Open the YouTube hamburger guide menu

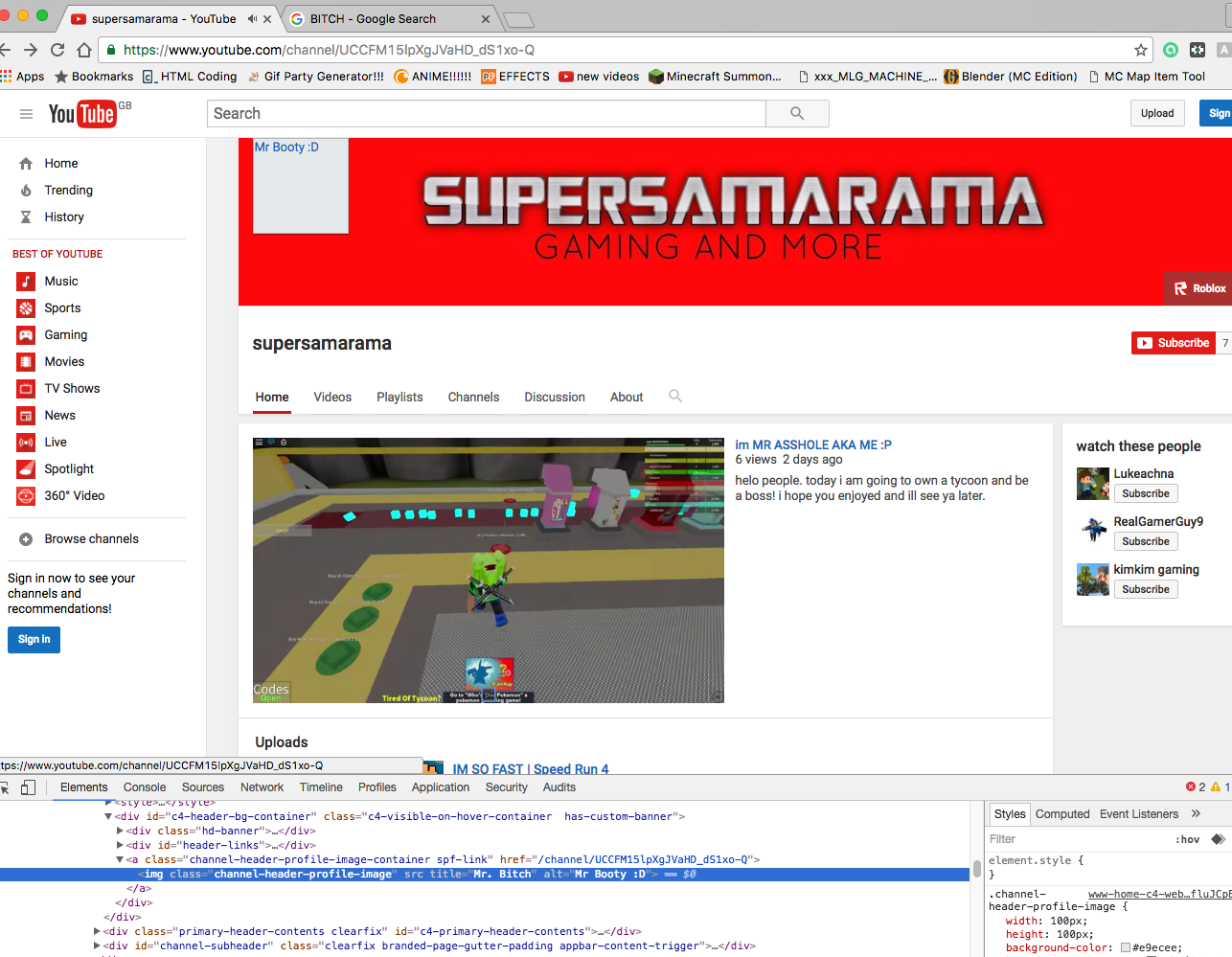click(x=26, y=114)
